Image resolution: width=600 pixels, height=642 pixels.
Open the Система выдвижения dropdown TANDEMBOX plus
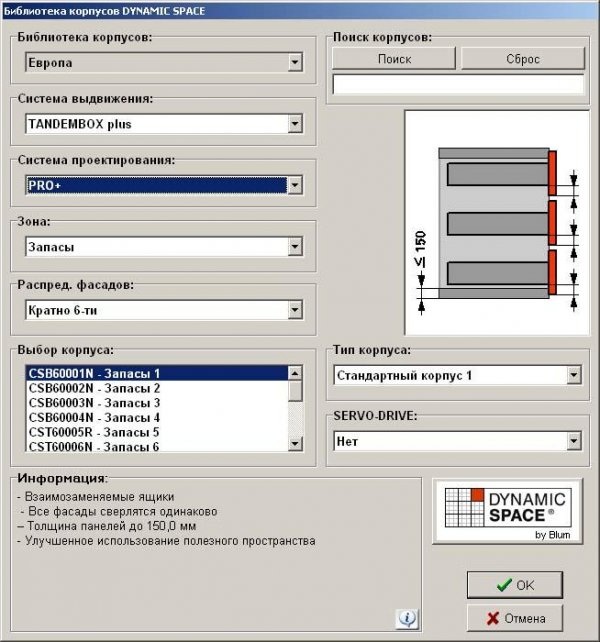pos(164,124)
